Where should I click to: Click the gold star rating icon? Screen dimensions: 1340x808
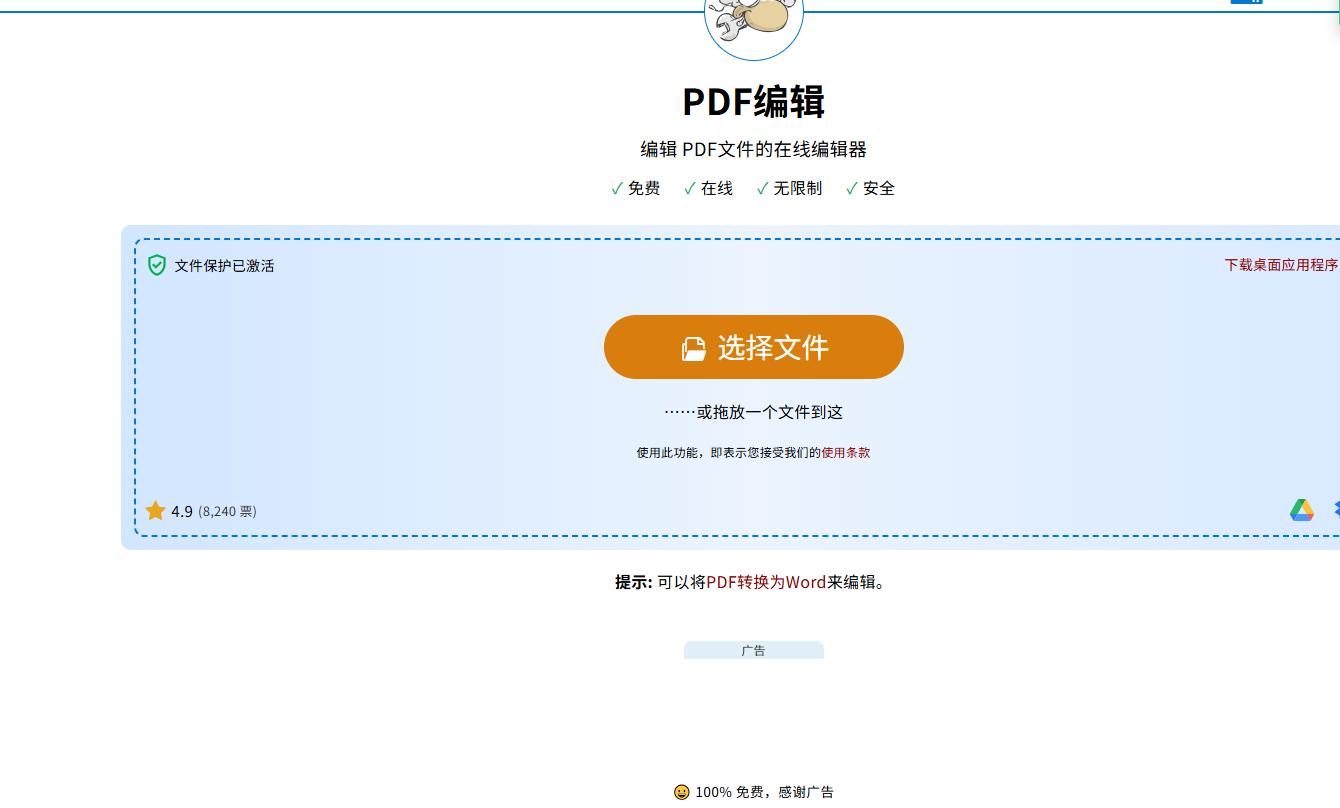[x=155, y=511]
